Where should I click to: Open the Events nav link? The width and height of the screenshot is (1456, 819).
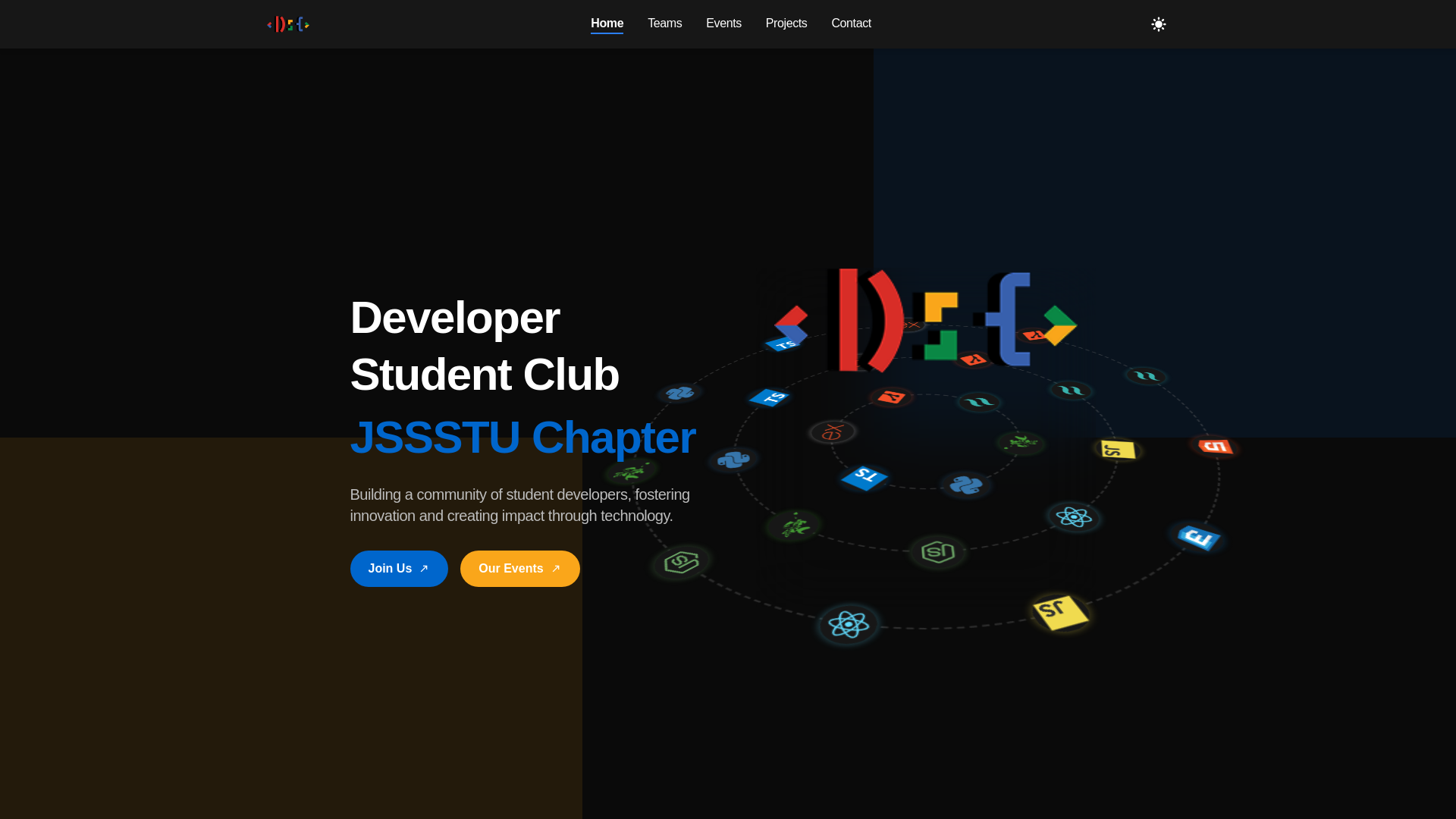tap(723, 24)
